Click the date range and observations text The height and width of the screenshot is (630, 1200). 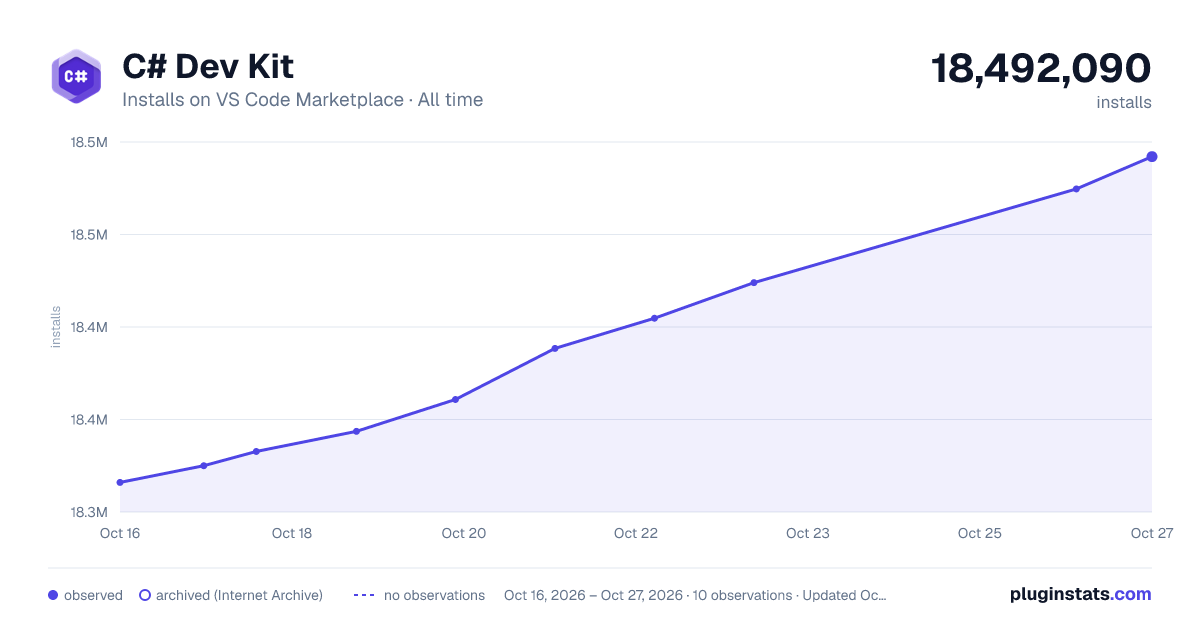point(695,595)
